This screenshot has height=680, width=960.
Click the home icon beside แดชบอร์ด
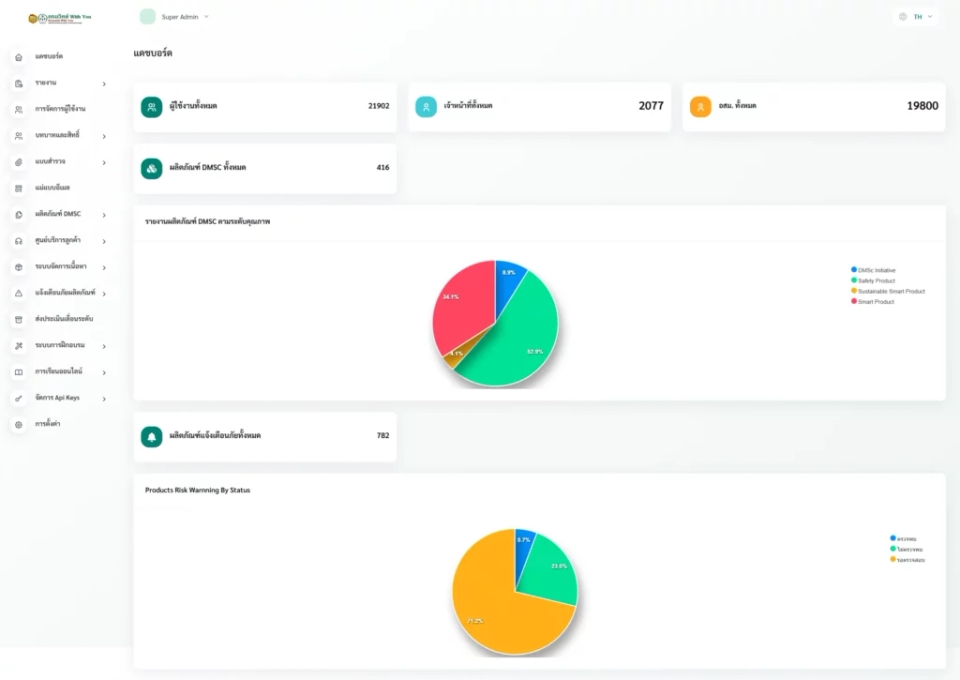coord(18,57)
